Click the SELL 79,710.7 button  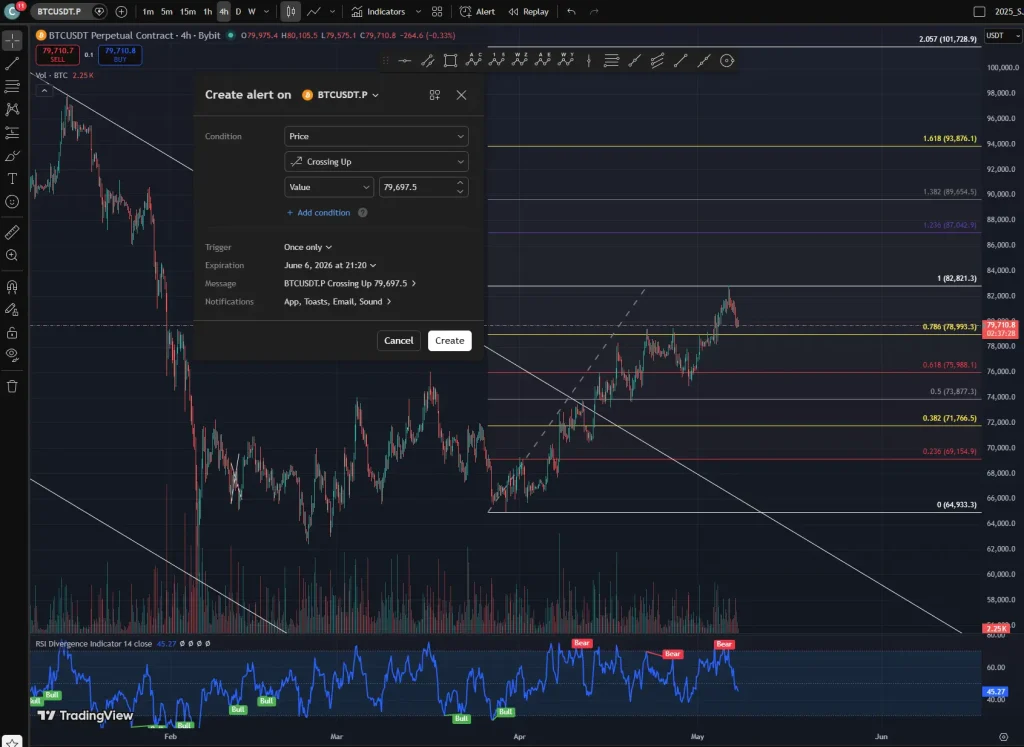57,55
